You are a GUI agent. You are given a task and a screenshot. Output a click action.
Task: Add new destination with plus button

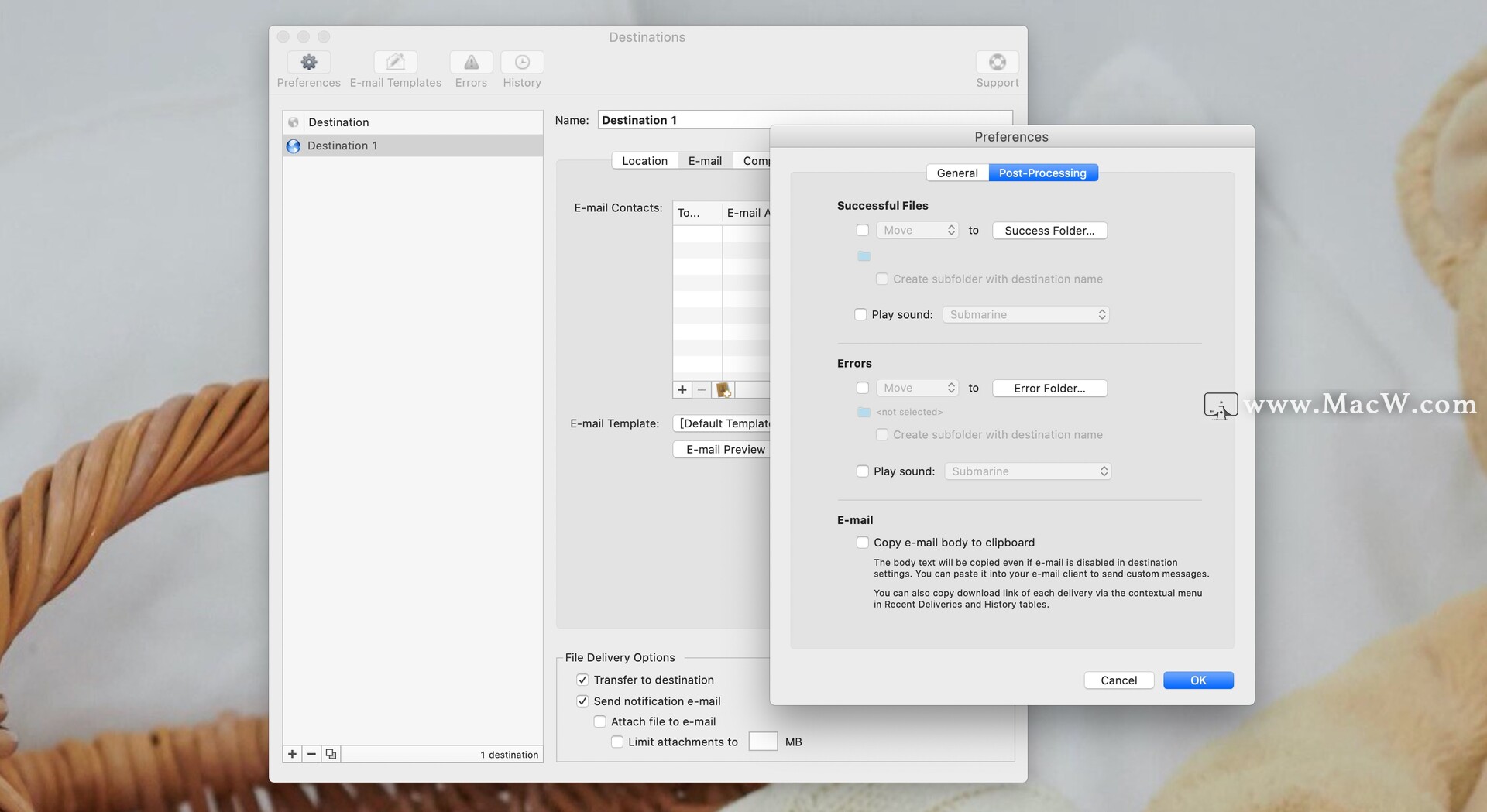292,754
